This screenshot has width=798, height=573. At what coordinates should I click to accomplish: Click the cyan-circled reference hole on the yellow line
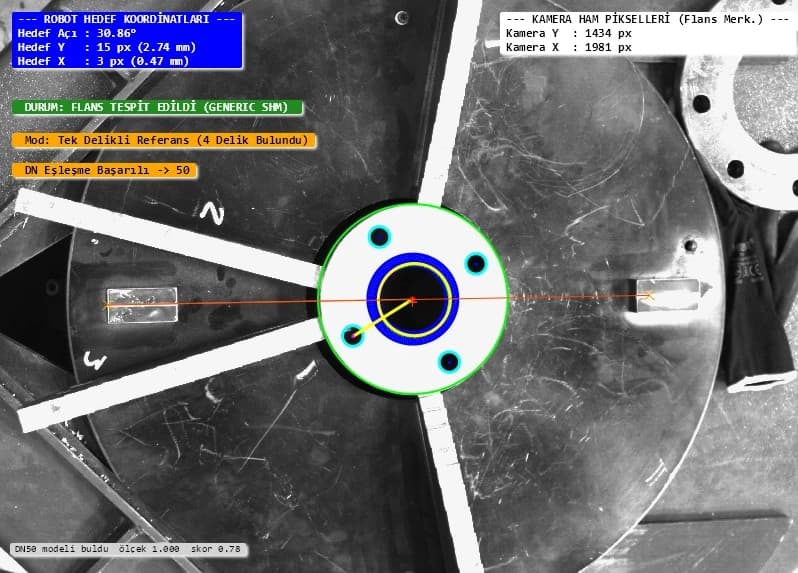pyautogui.click(x=352, y=335)
